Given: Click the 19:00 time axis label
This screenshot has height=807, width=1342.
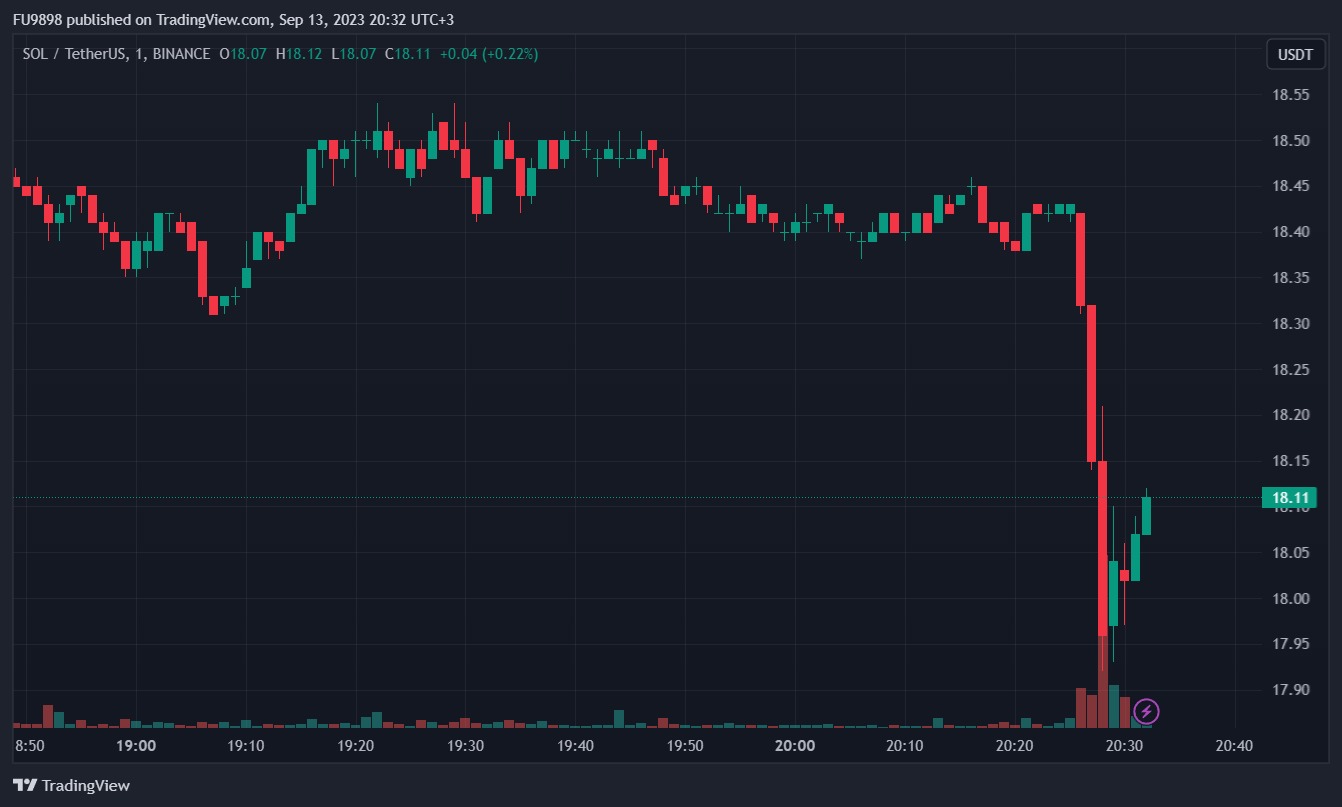Looking at the screenshot, I should coord(136,746).
